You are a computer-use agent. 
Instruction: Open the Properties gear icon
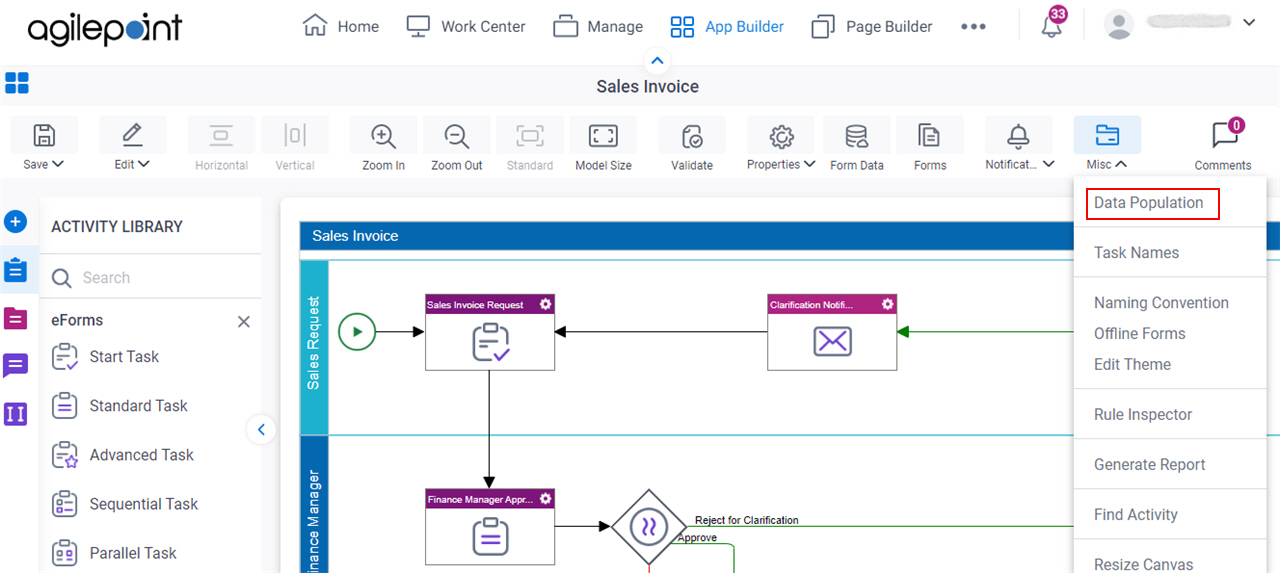pyautogui.click(x=781, y=136)
